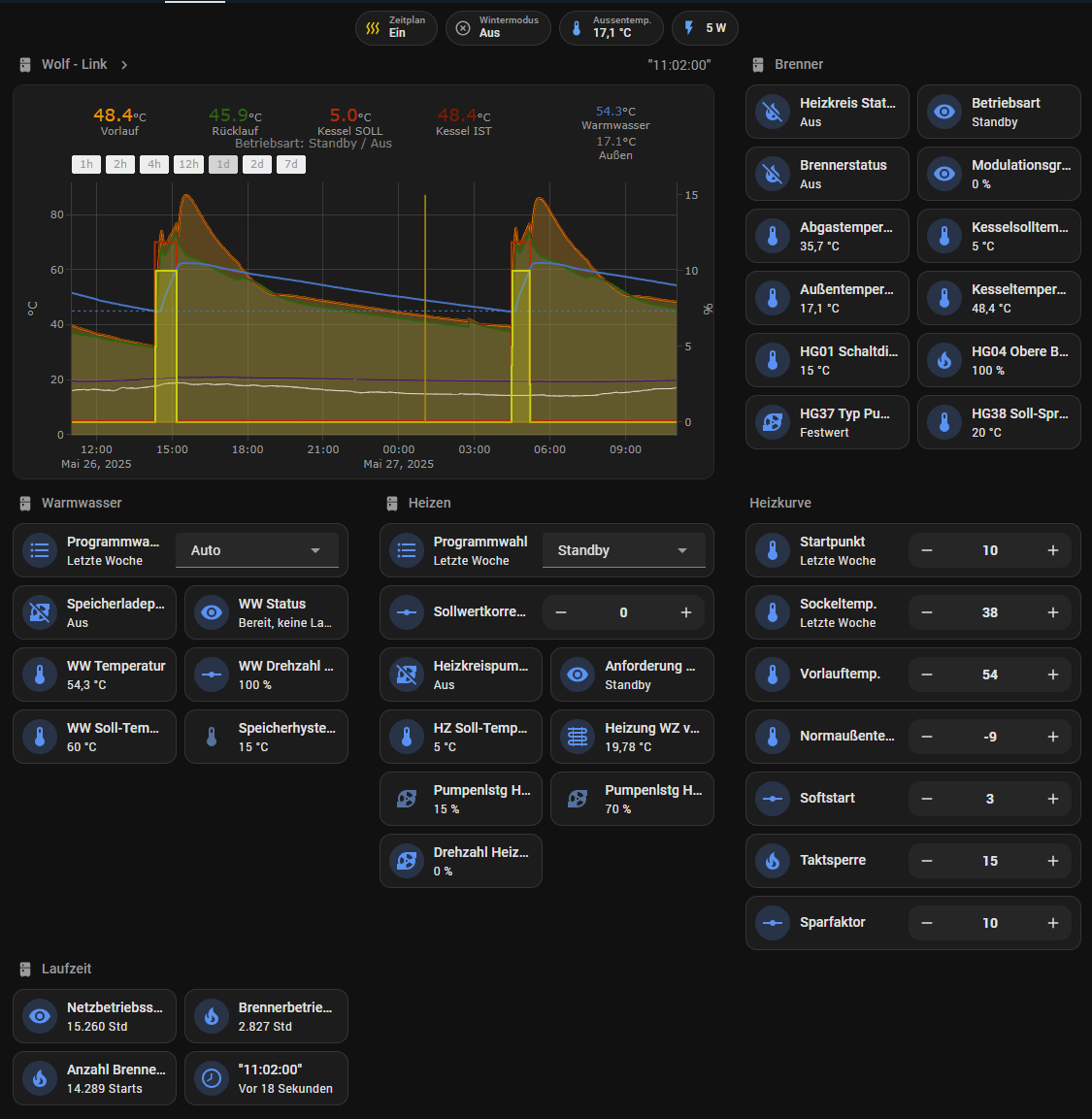This screenshot has width=1092, height=1119.
Task: Select the 12h chart range tab
Action: [188, 164]
